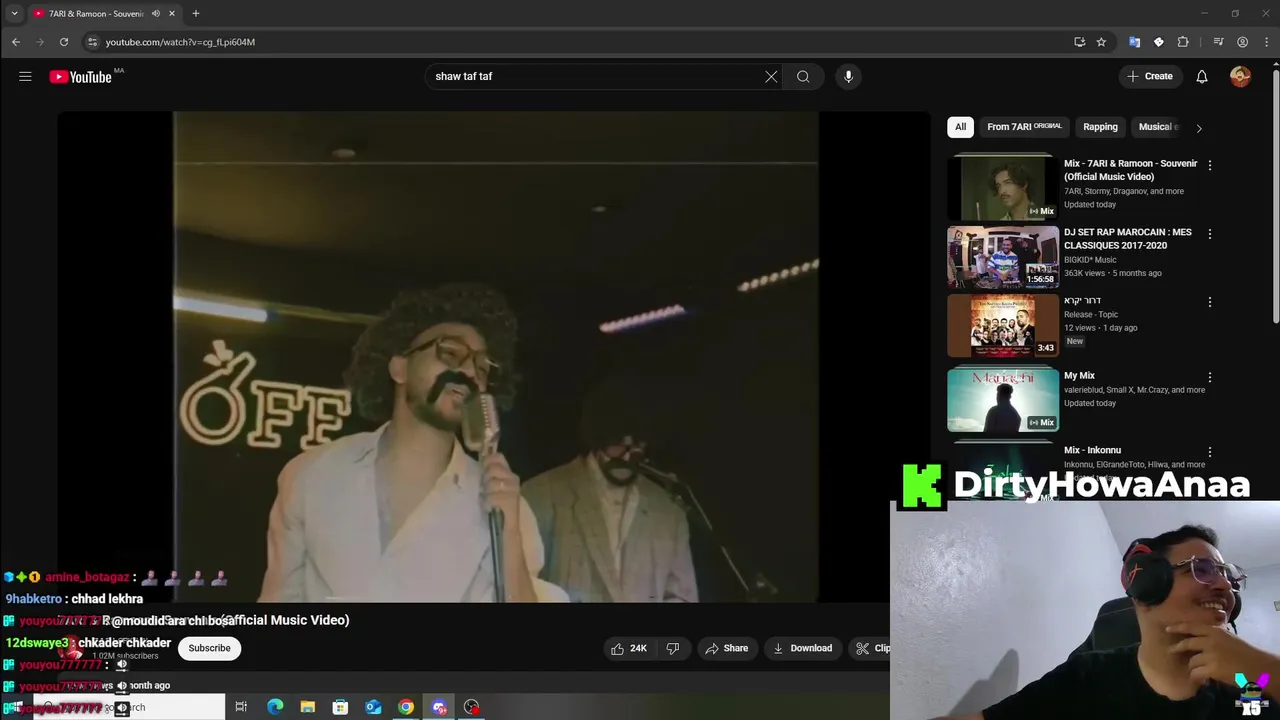
Task: Click the page vertical scrollbar
Action: [x=1275, y=195]
